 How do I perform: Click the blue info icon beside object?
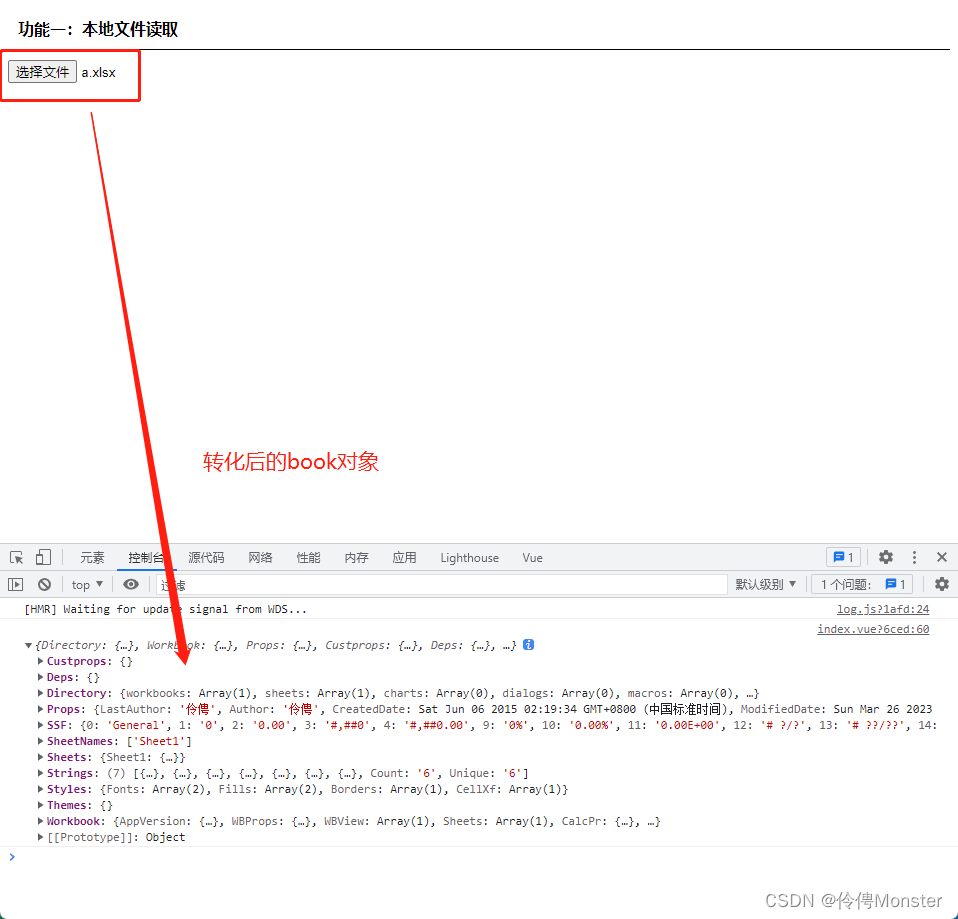pos(528,645)
